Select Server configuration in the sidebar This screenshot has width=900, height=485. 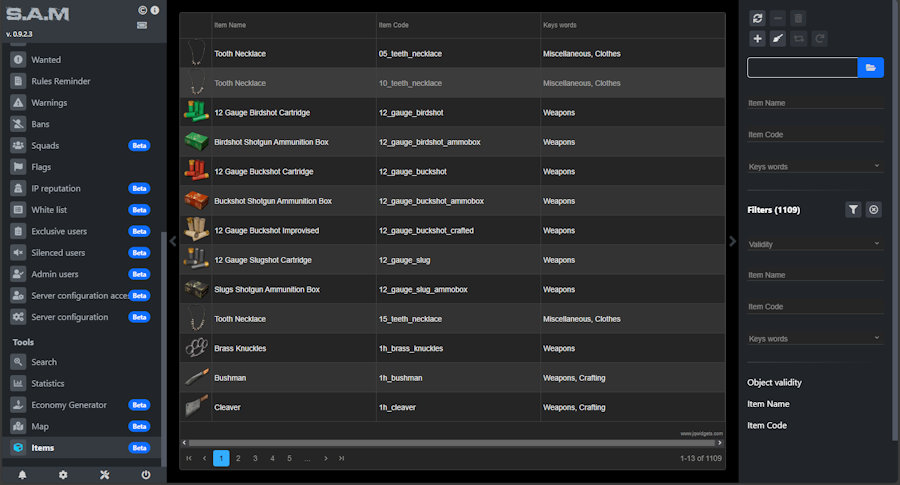[70, 317]
